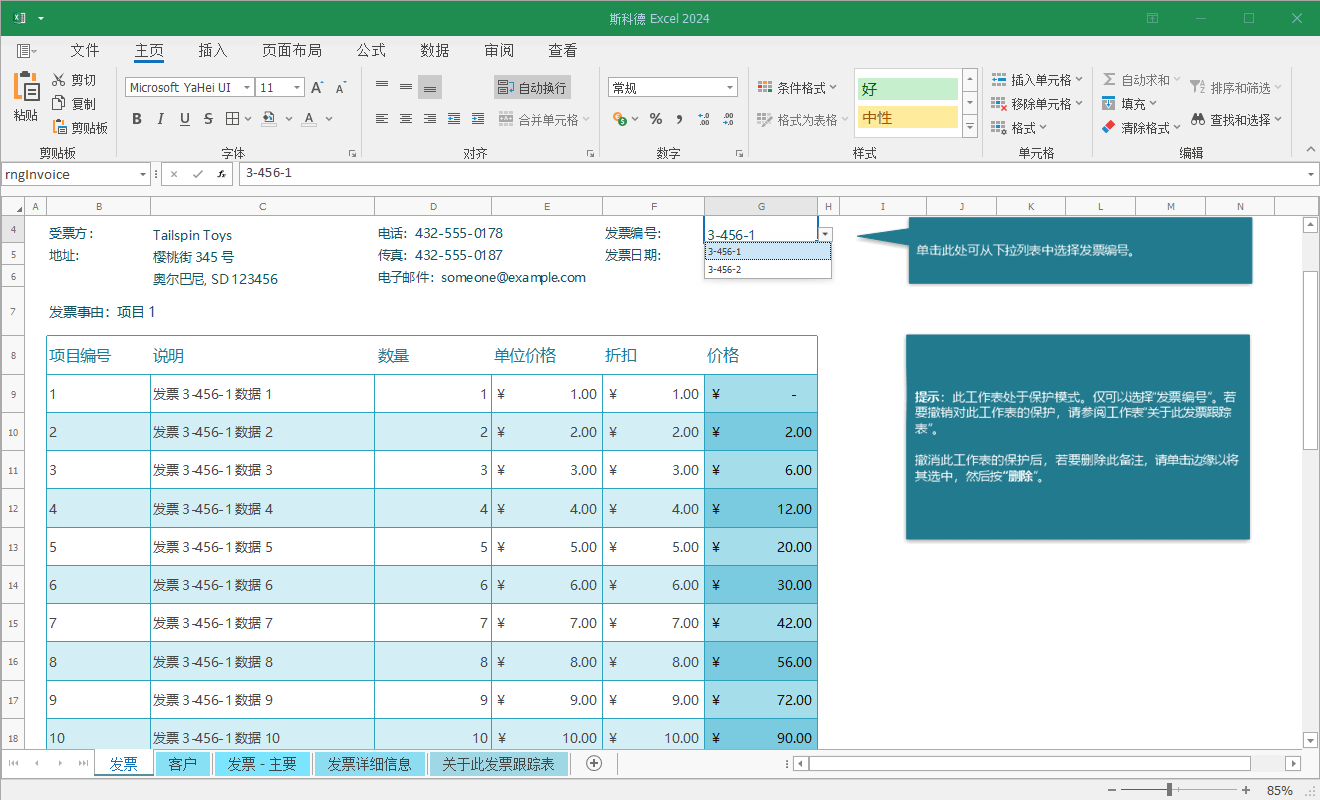The height and width of the screenshot is (800, 1320).
Task: Select the bottom align icon
Action: [430, 87]
